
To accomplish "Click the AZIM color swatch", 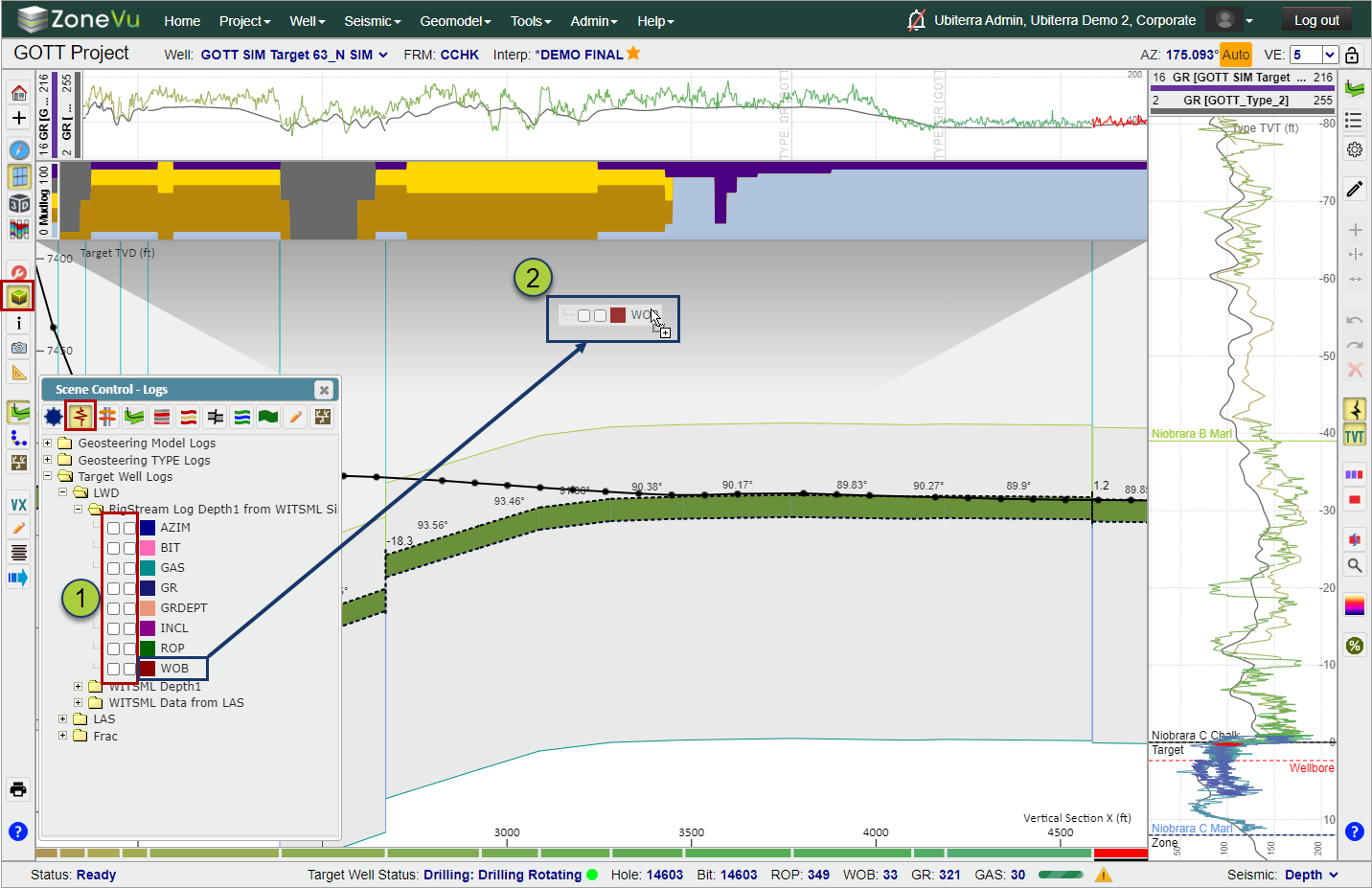I will pyautogui.click(x=148, y=528).
